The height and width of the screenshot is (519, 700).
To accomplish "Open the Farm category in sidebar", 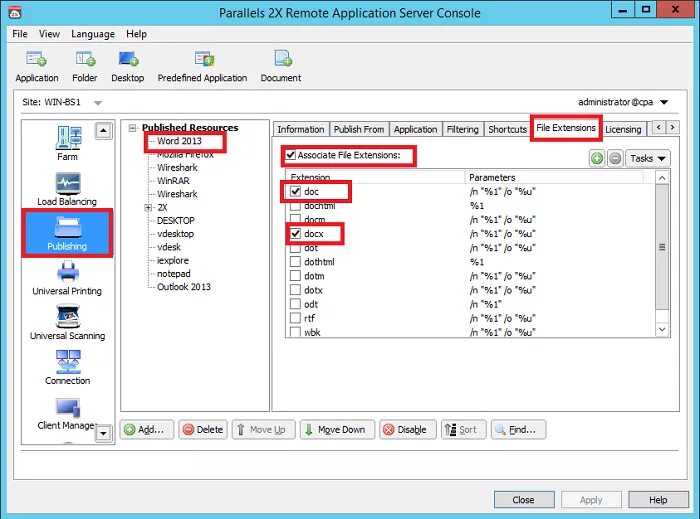I will pos(67,143).
